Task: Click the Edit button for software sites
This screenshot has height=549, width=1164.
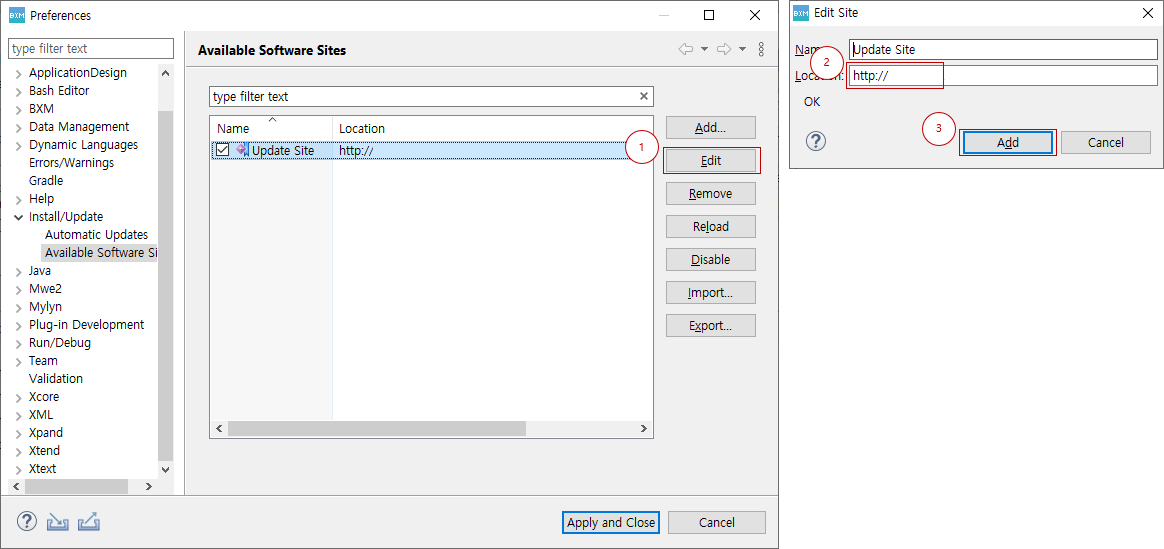Action: 711,161
